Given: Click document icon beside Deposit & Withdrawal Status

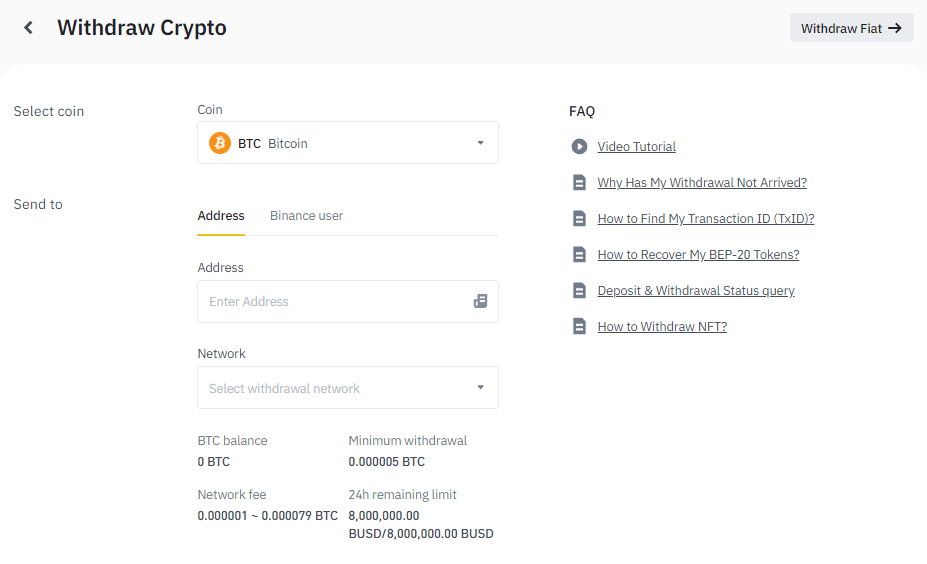Looking at the screenshot, I should click(579, 291).
